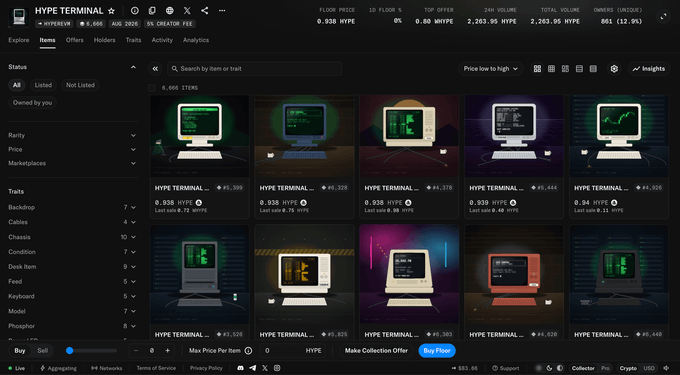This screenshot has width=680, height=375.
Task: Open the X link in footer
Action: tap(265, 368)
